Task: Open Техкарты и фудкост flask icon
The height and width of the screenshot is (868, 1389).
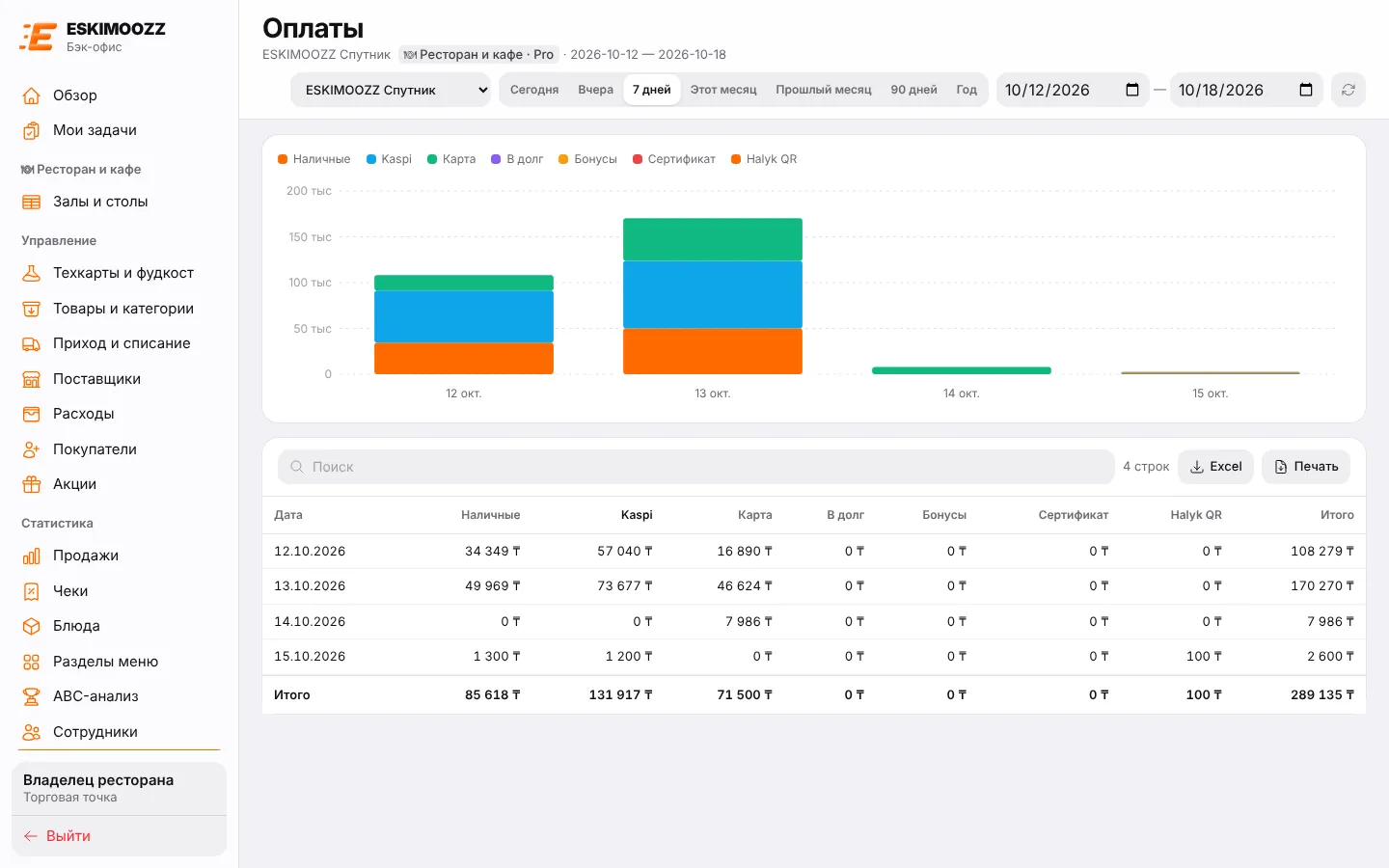Action: click(x=32, y=273)
